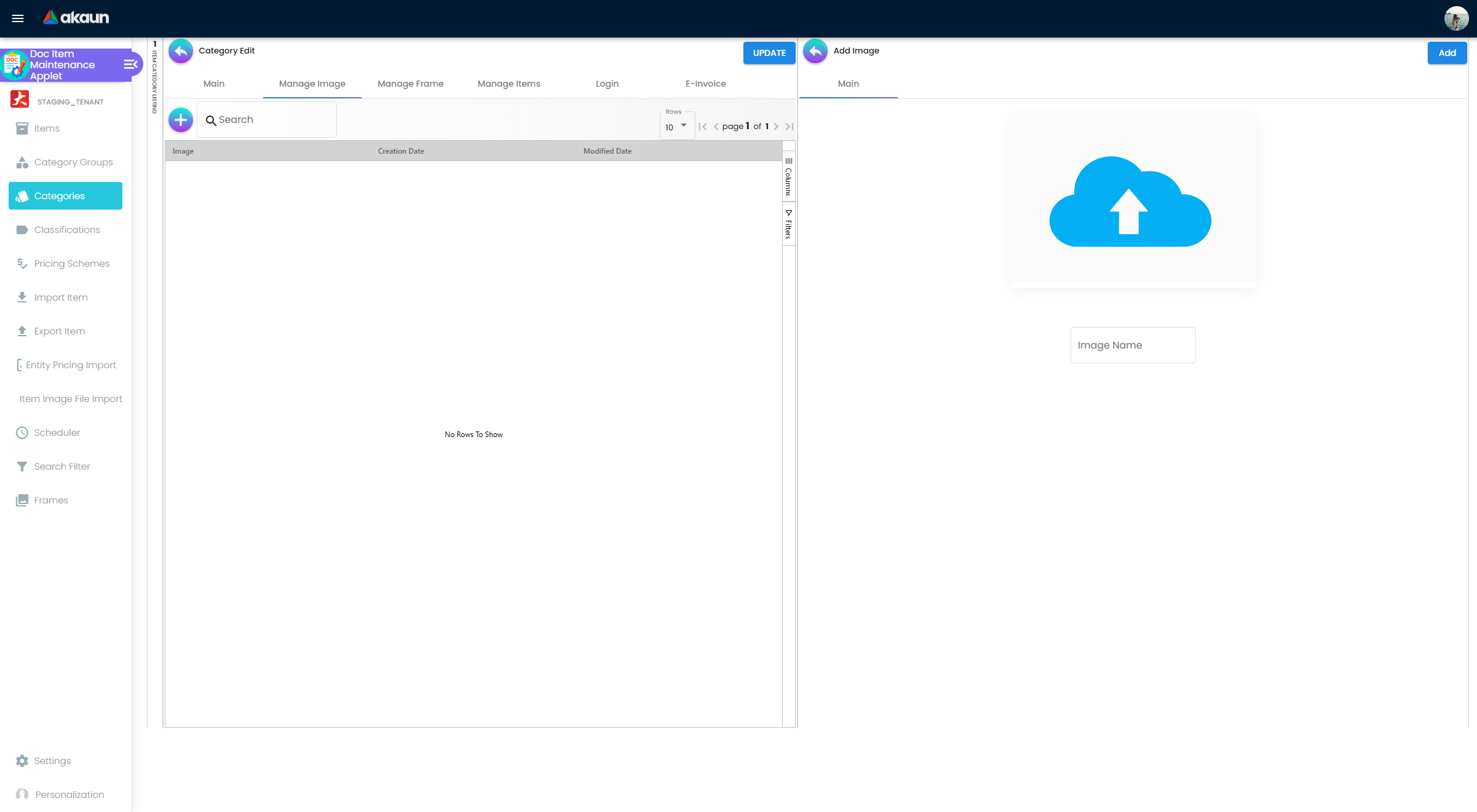Go to Frames in sidebar

(x=51, y=500)
